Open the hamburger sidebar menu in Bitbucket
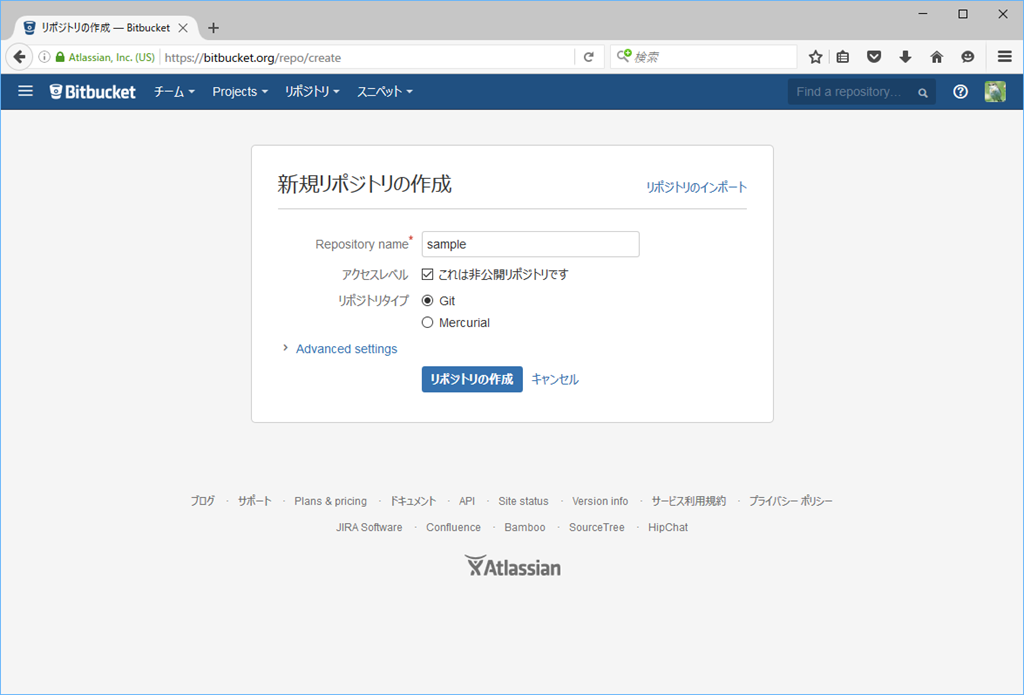 [x=26, y=91]
